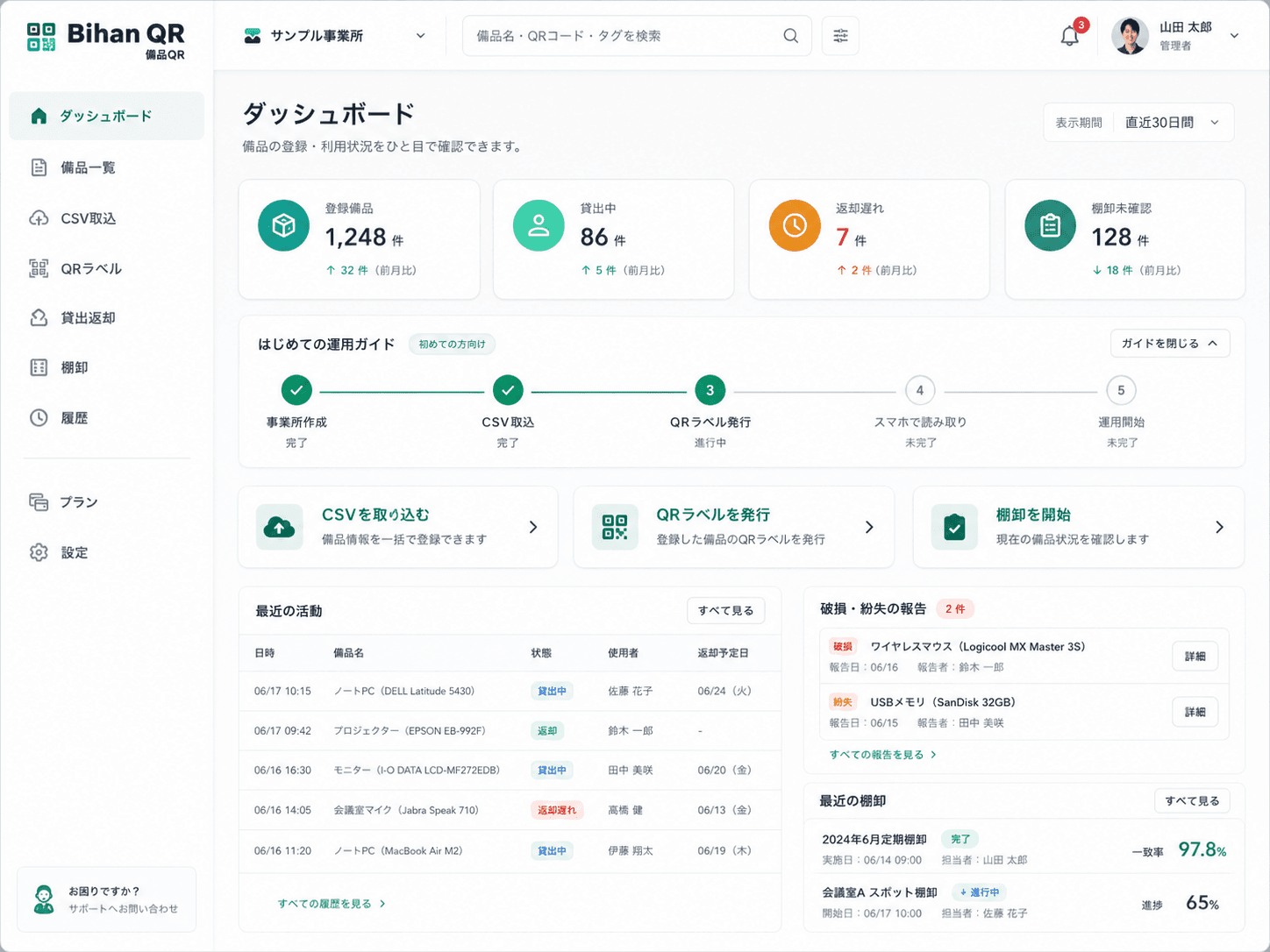Click the Bihan QR logo icon

[x=40, y=37]
